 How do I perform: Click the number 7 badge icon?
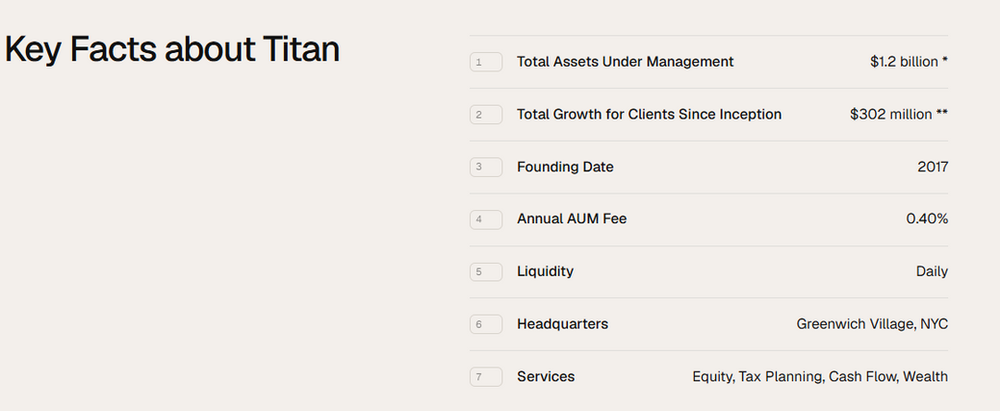point(486,377)
